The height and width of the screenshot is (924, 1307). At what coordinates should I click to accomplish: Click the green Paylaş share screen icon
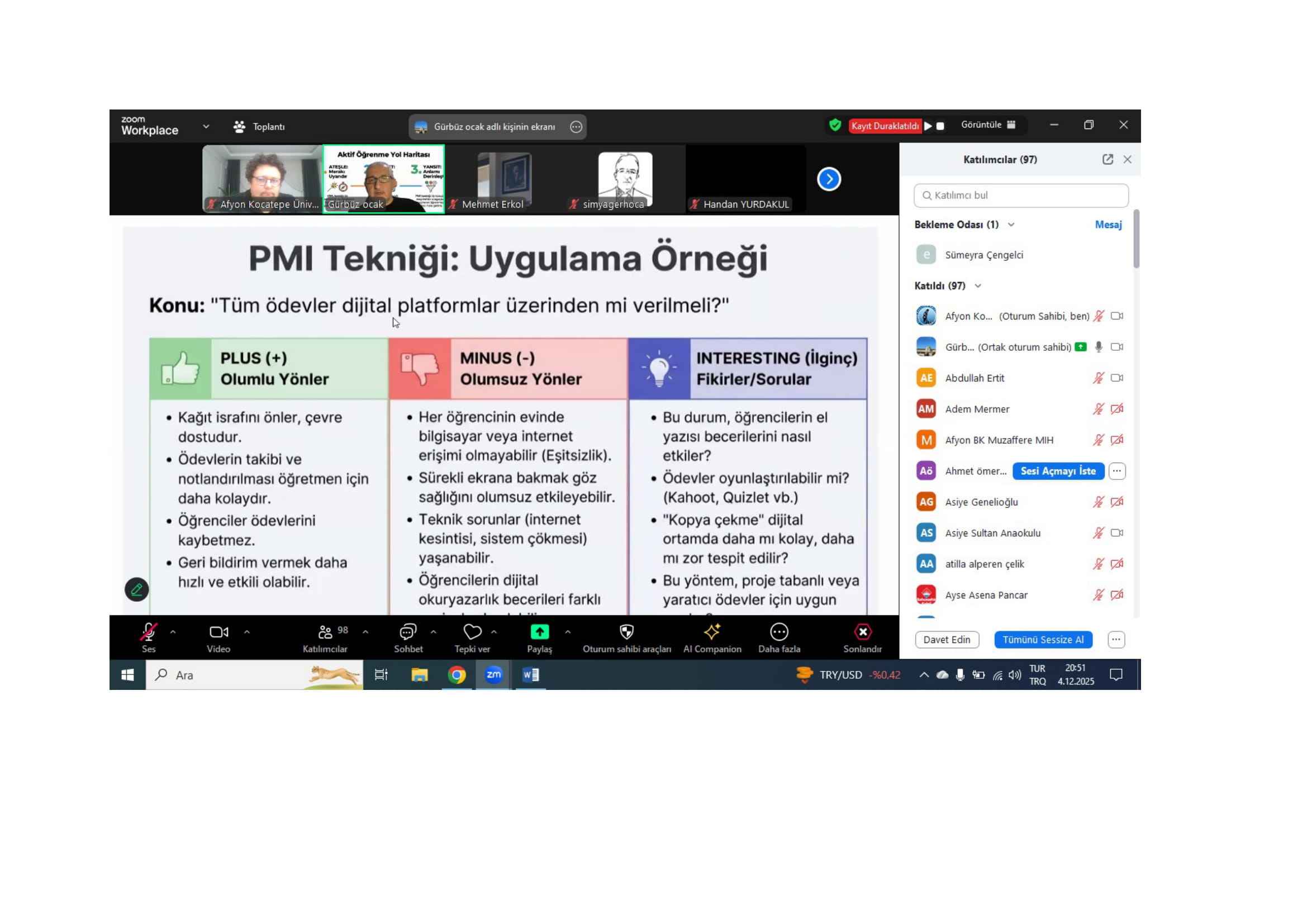[x=539, y=632]
